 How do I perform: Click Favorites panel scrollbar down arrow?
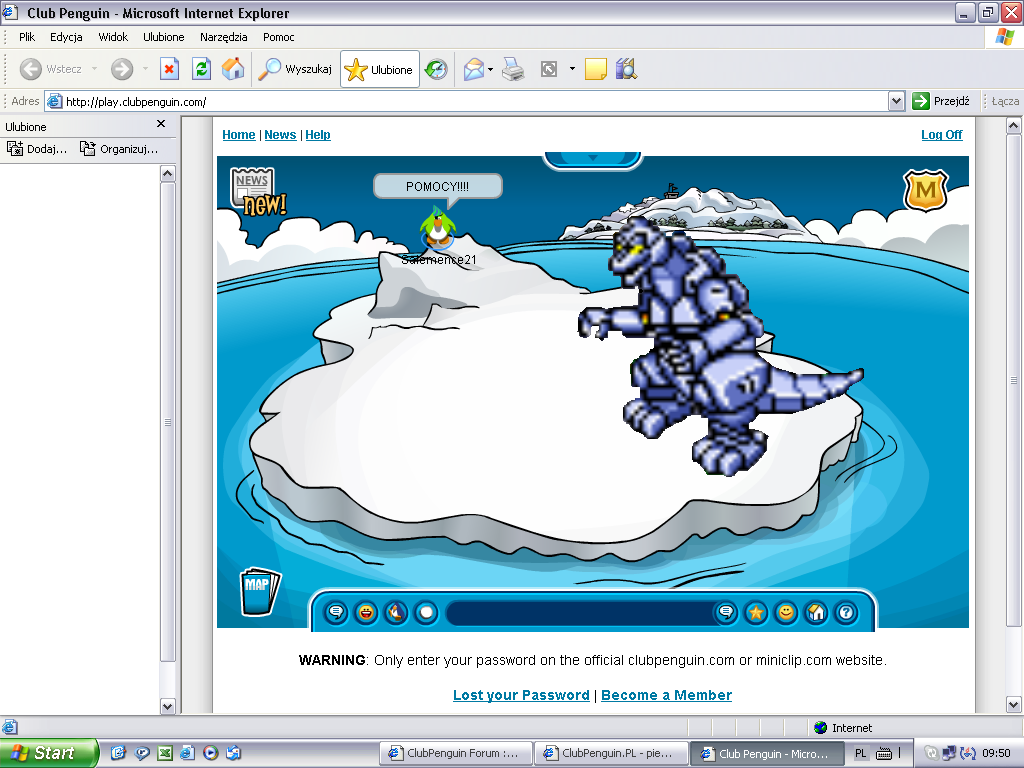[x=168, y=706]
